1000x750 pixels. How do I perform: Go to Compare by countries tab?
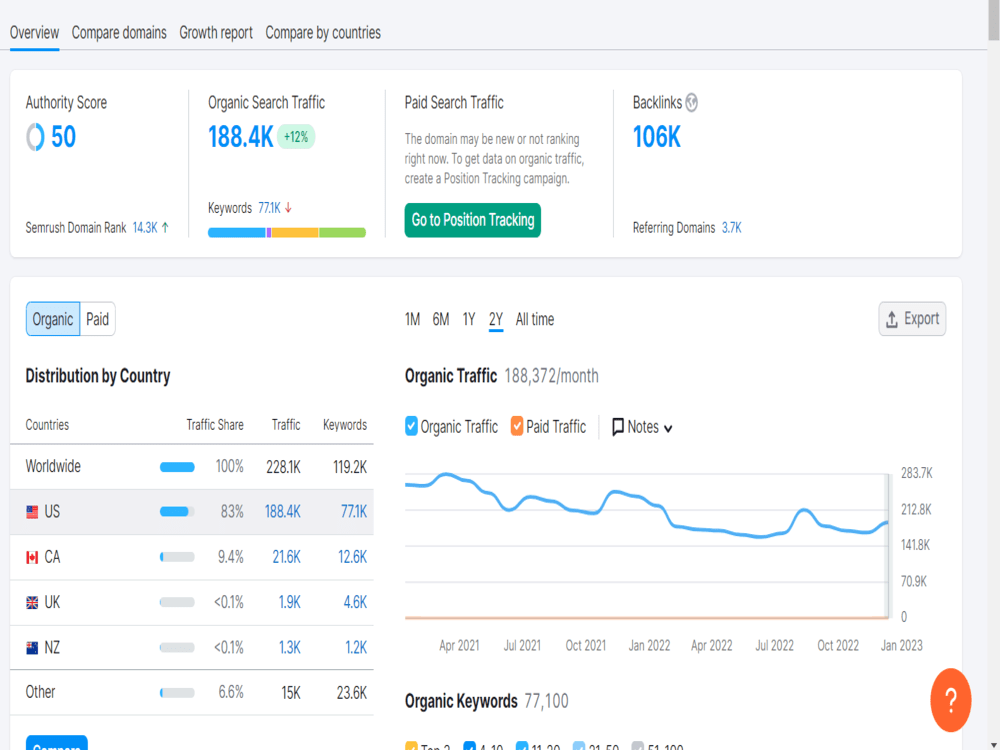tap(323, 33)
